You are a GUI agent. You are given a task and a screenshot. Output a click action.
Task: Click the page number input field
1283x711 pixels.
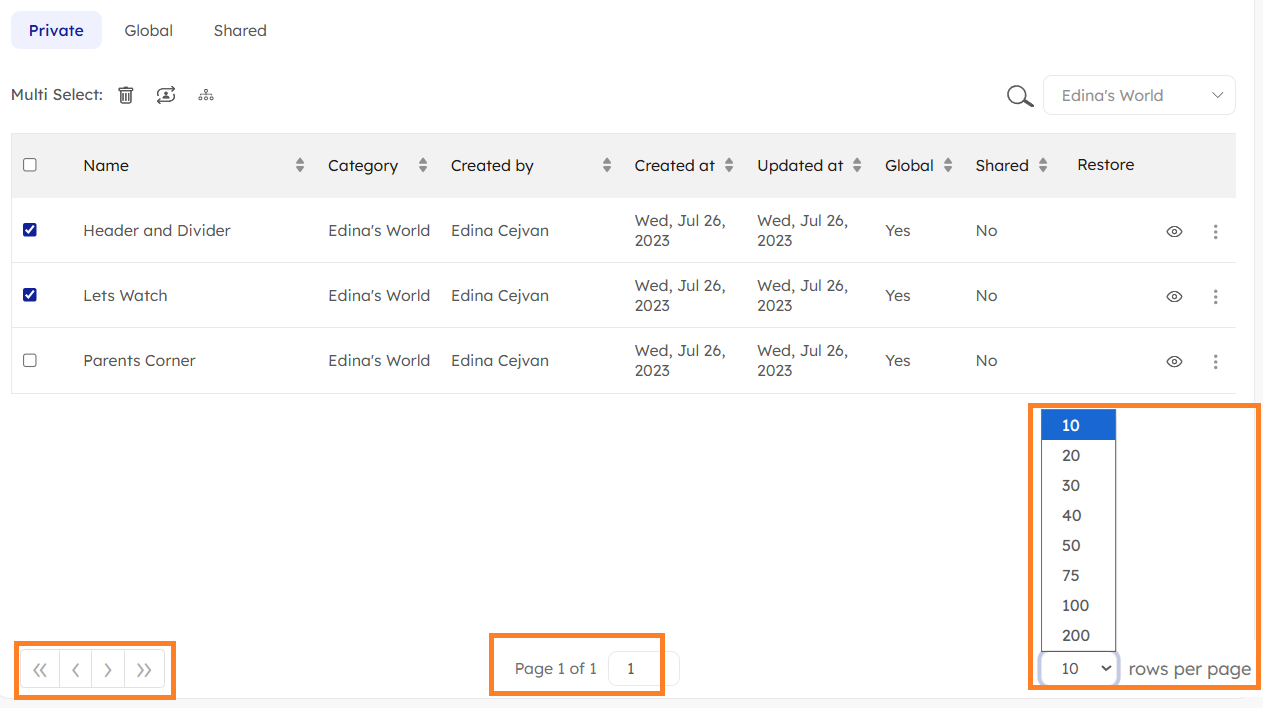[642, 669]
